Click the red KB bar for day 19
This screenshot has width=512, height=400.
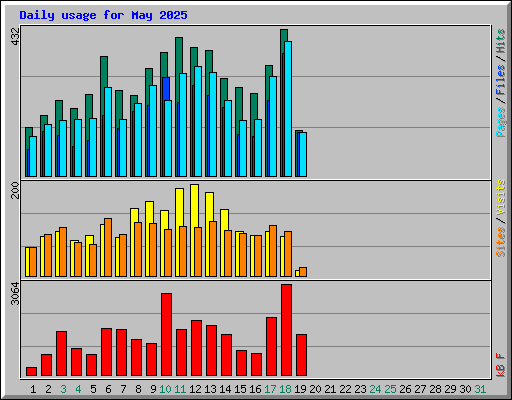point(301,355)
